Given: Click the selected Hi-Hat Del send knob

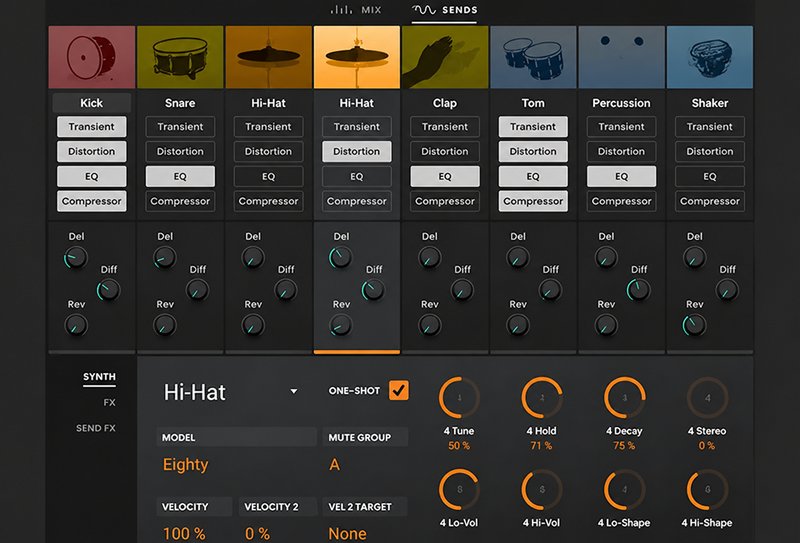Looking at the screenshot, I should pyautogui.click(x=341, y=258).
